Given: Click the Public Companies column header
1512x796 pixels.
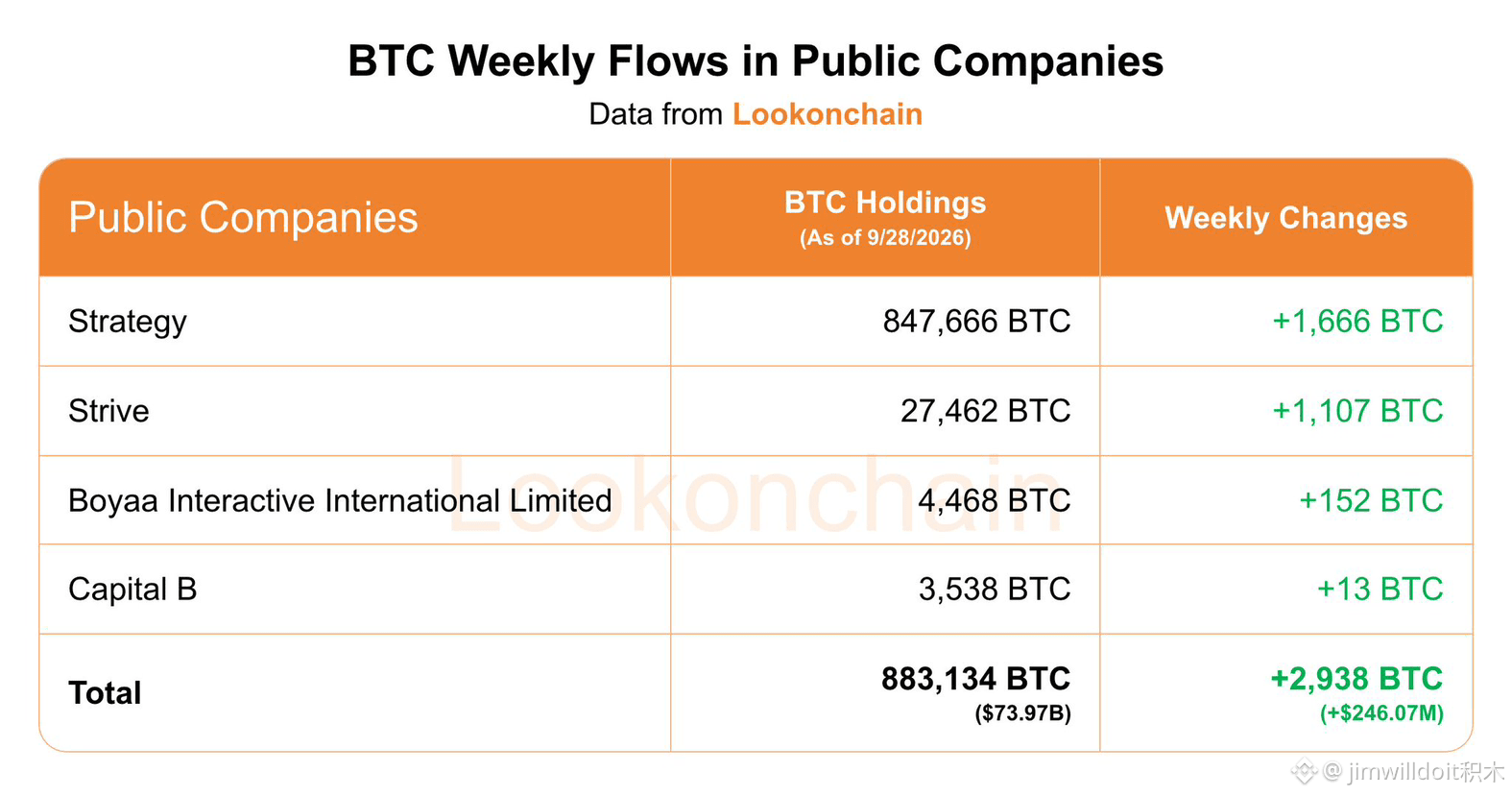Looking at the screenshot, I should tap(243, 218).
